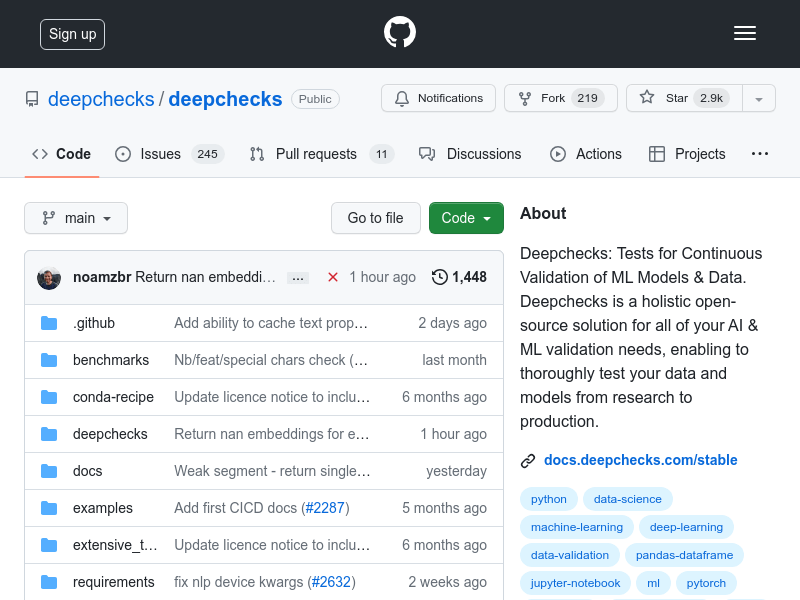Switch to the Actions tab
This screenshot has height=600, width=800.
pos(586,154)
